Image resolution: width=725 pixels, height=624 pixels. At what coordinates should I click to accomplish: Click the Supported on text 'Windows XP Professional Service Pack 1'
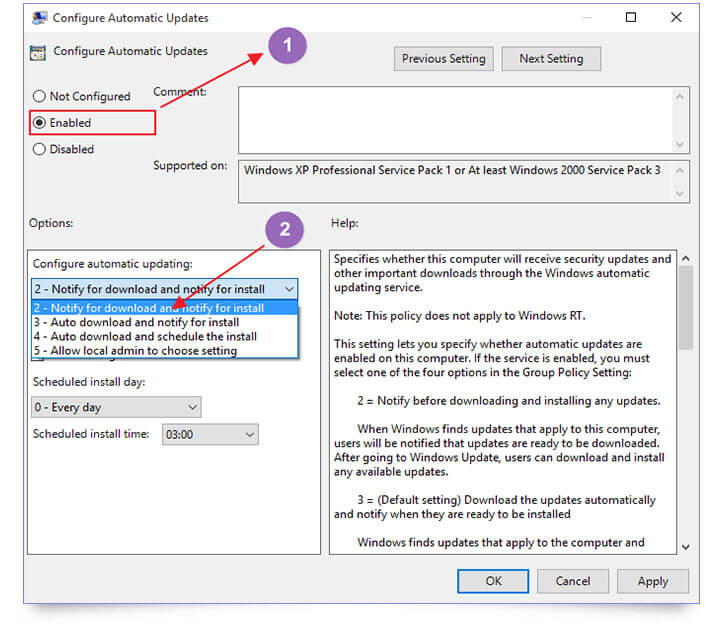(348, 170)
